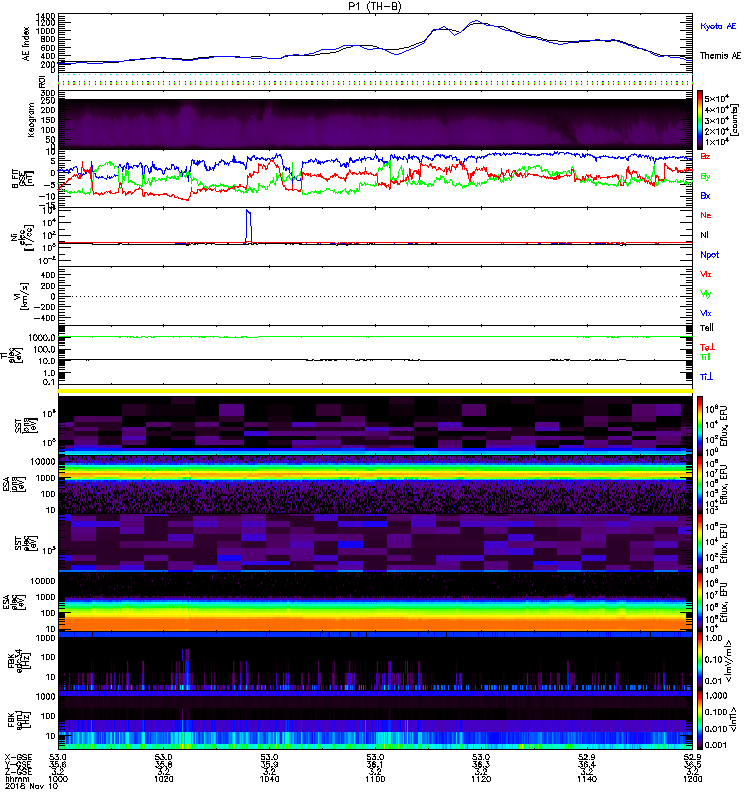Pick the red Ne legend label

pyautogui.click(x=706, y=215)
